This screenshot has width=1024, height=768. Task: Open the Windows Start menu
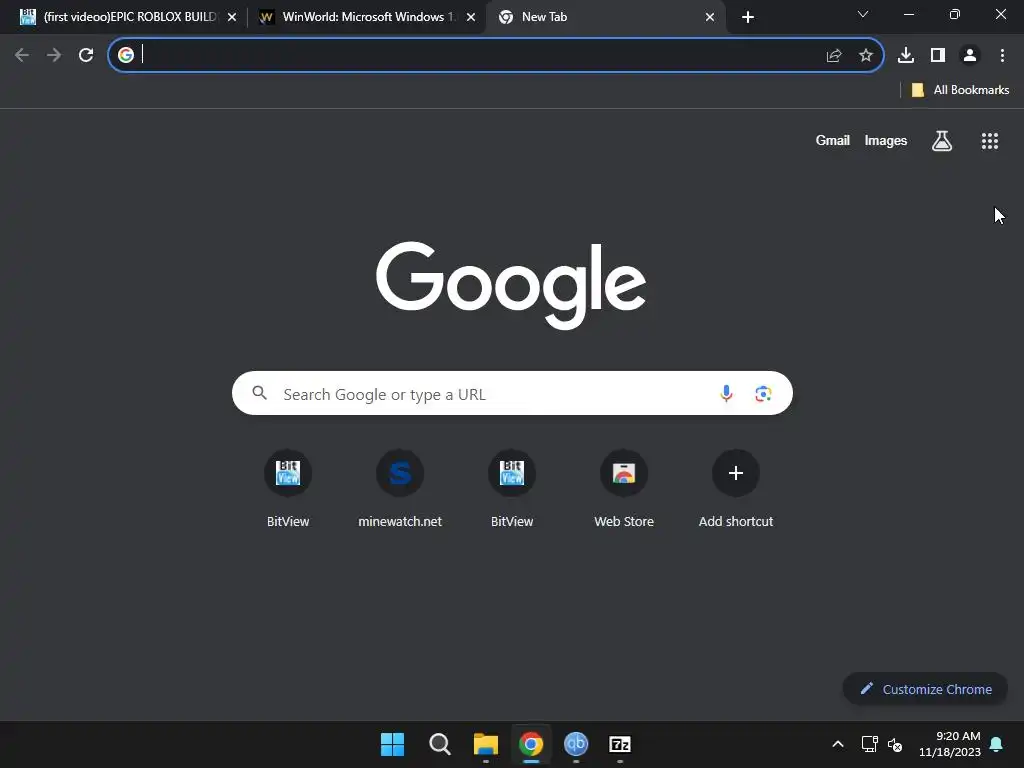coord(392,744)
